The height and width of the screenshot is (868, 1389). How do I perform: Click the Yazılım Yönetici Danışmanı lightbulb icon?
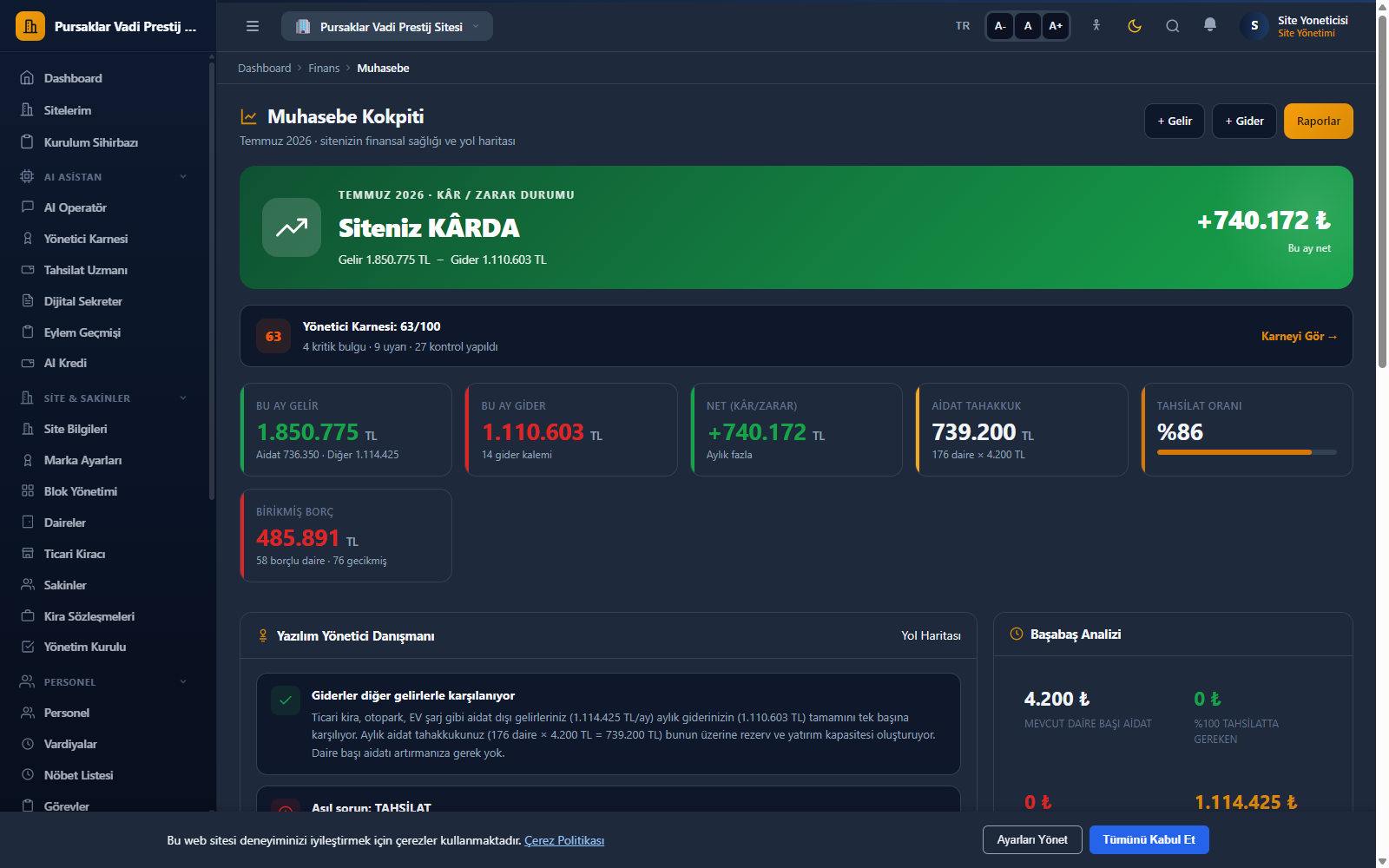tap(263, 635)
